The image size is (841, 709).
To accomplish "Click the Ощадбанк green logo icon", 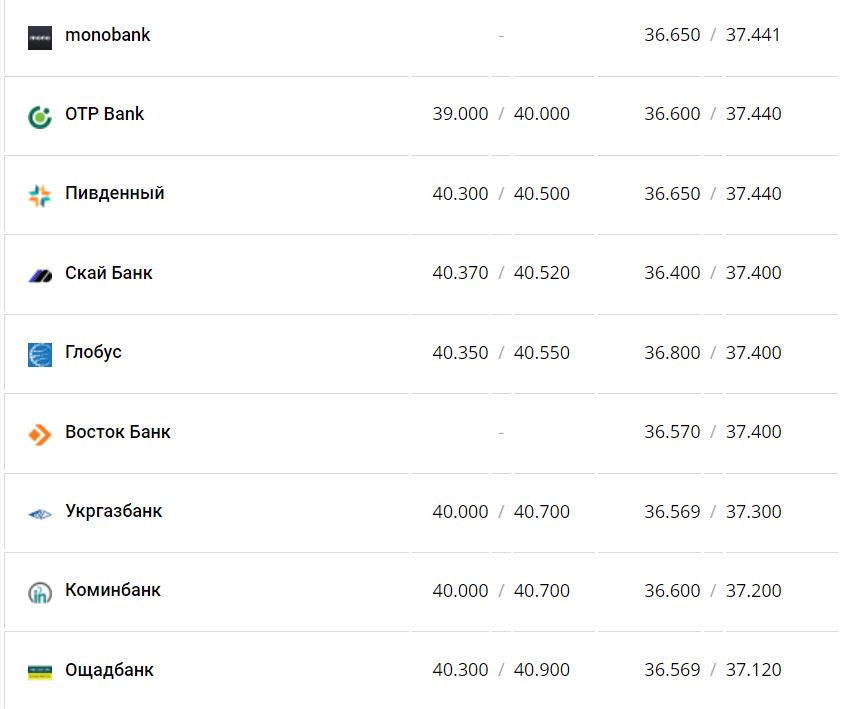I will (x=40, y=672).
